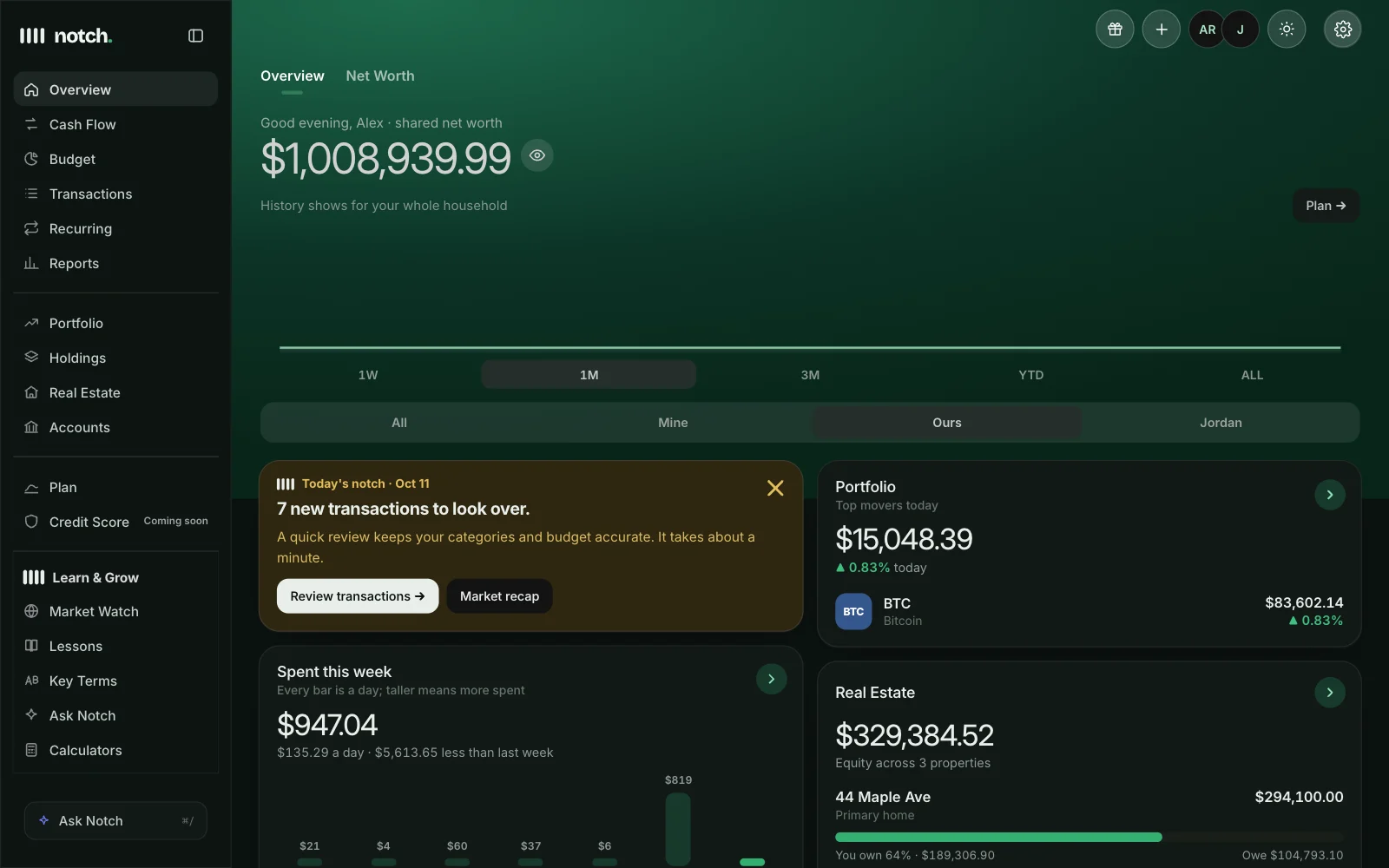Switch ownership filter to Mine
This screenshot has height=868, width=1389.
673,423
